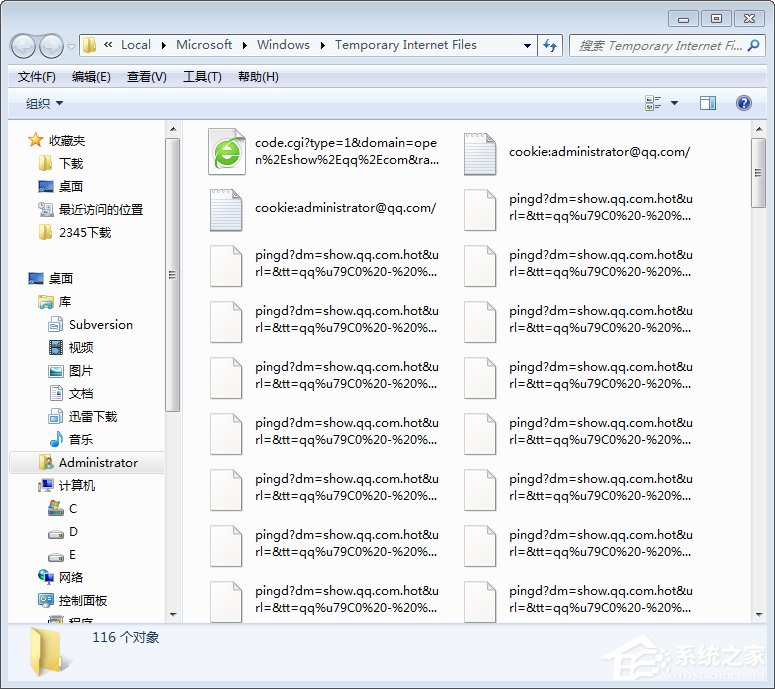Open 最近访问的位置 in favorites
Screen dimensions: 775x689
90,210
